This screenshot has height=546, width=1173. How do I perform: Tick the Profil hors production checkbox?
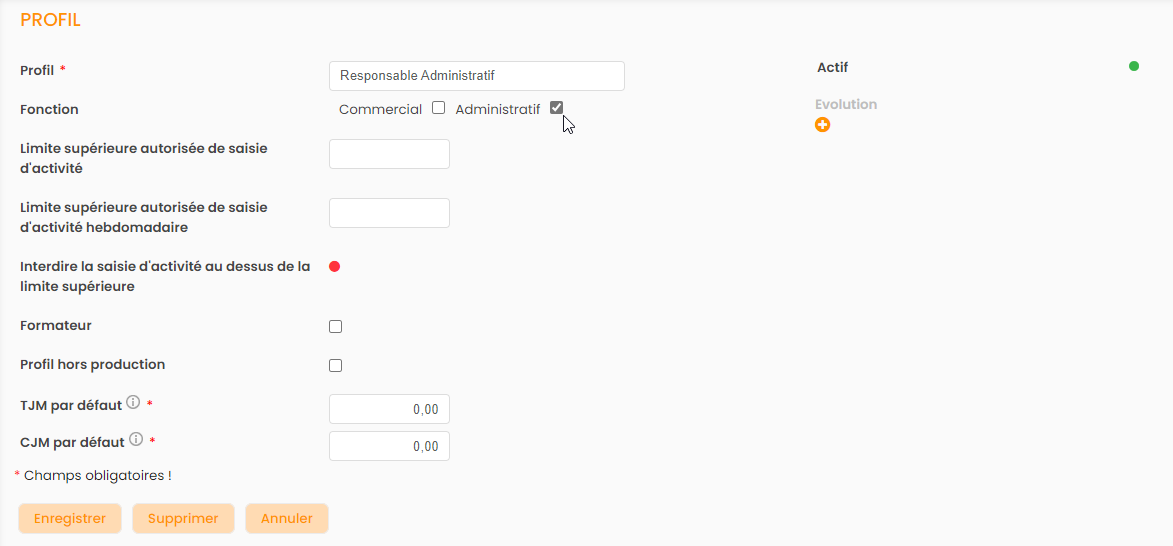pos(336,365)
